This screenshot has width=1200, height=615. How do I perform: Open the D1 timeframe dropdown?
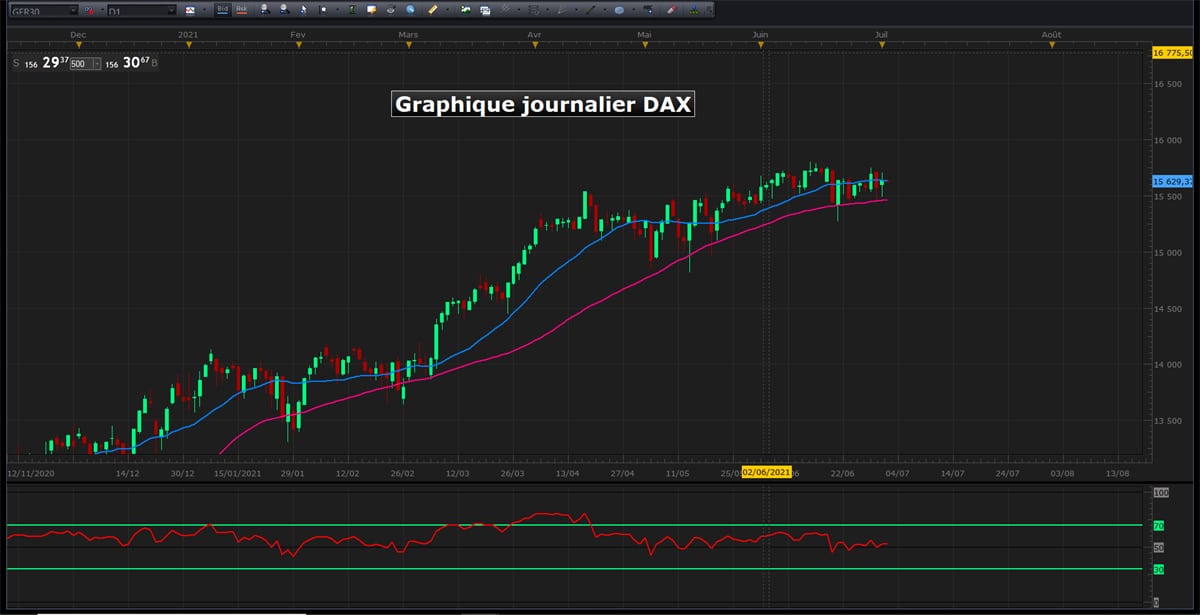(172, 9)
